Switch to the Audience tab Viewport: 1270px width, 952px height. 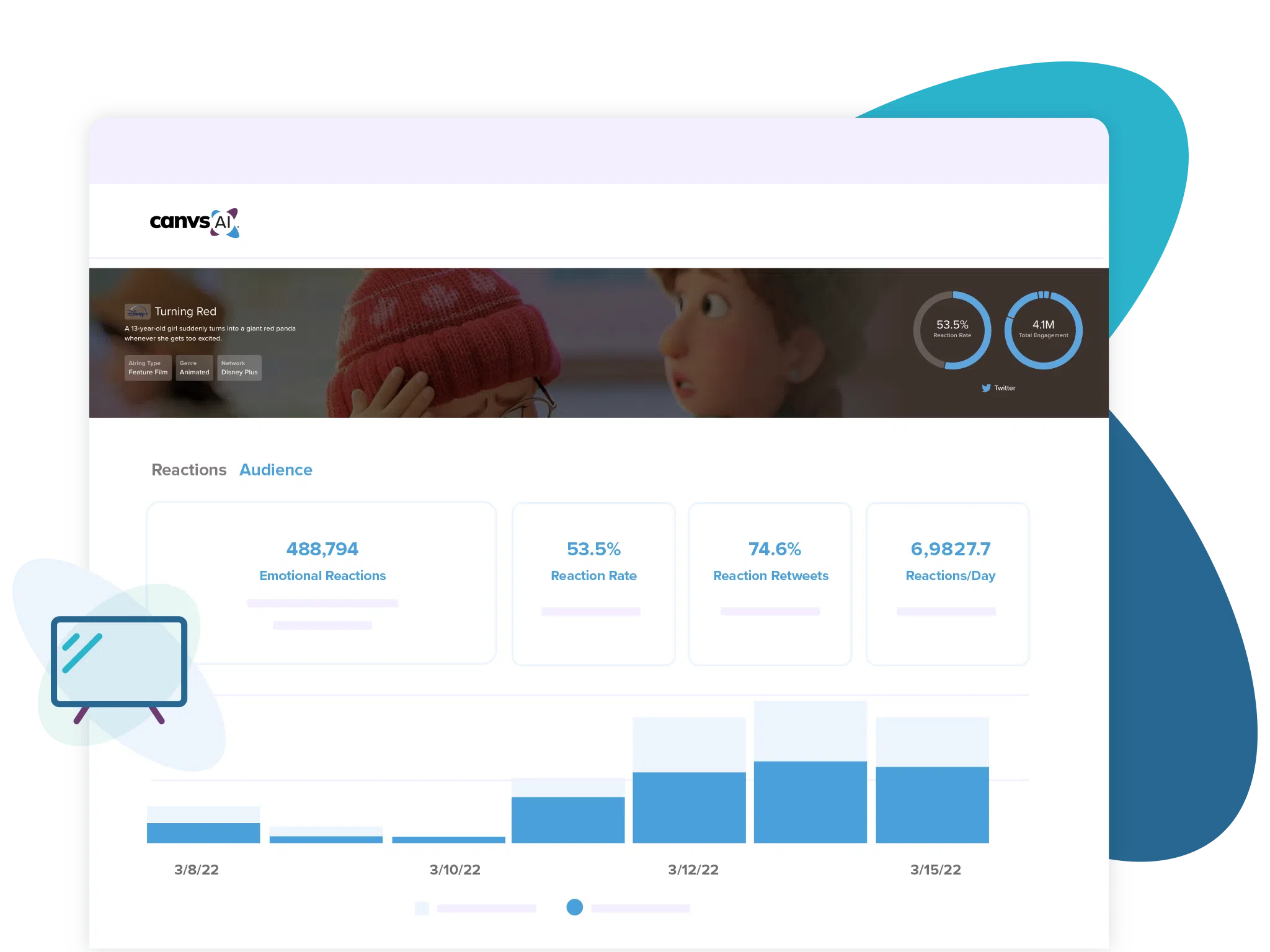pyautogui.click(x=276, y=470)
